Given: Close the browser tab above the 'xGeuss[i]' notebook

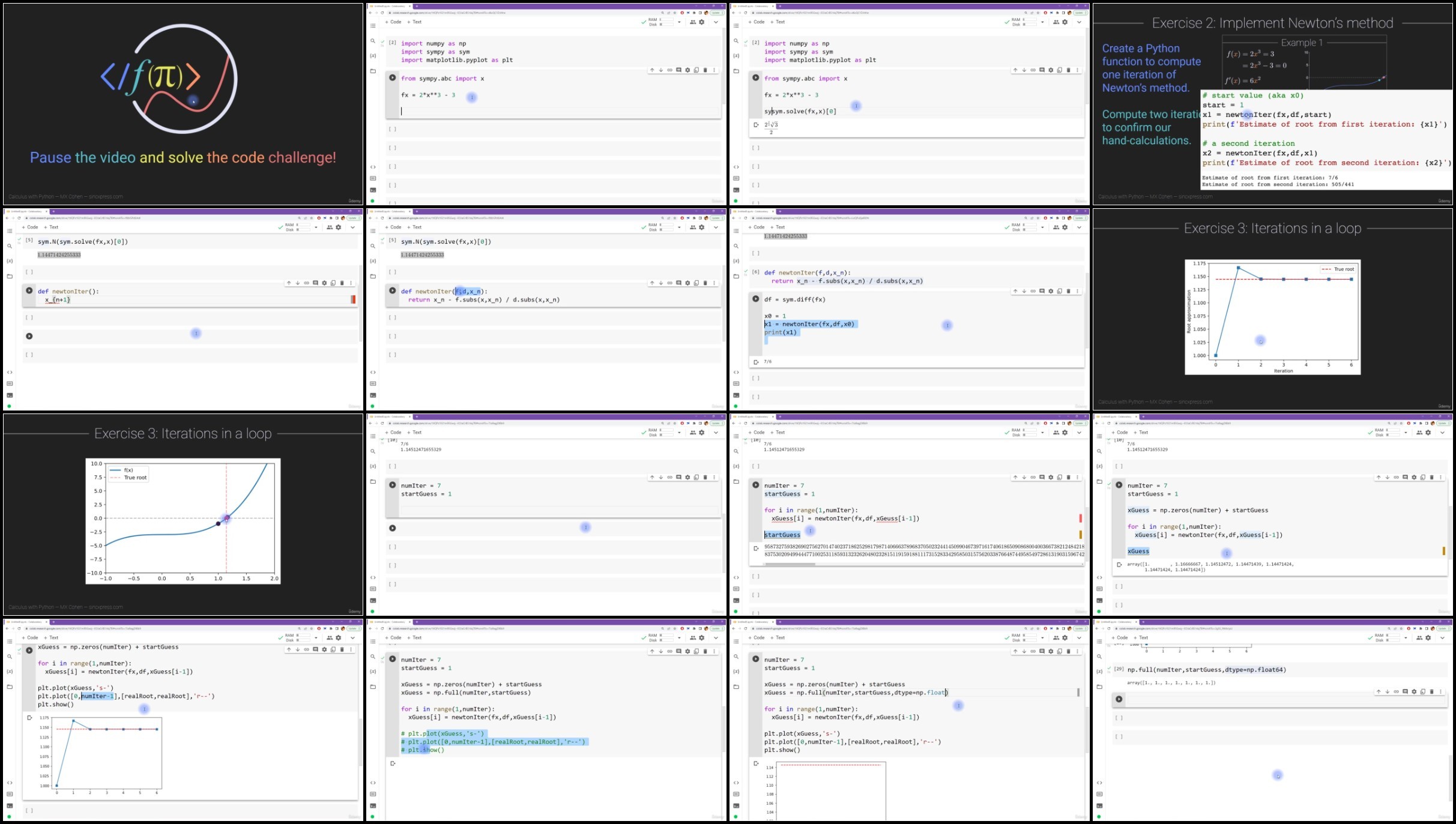Looking at the screenshot, I should [x=772, y=417].
